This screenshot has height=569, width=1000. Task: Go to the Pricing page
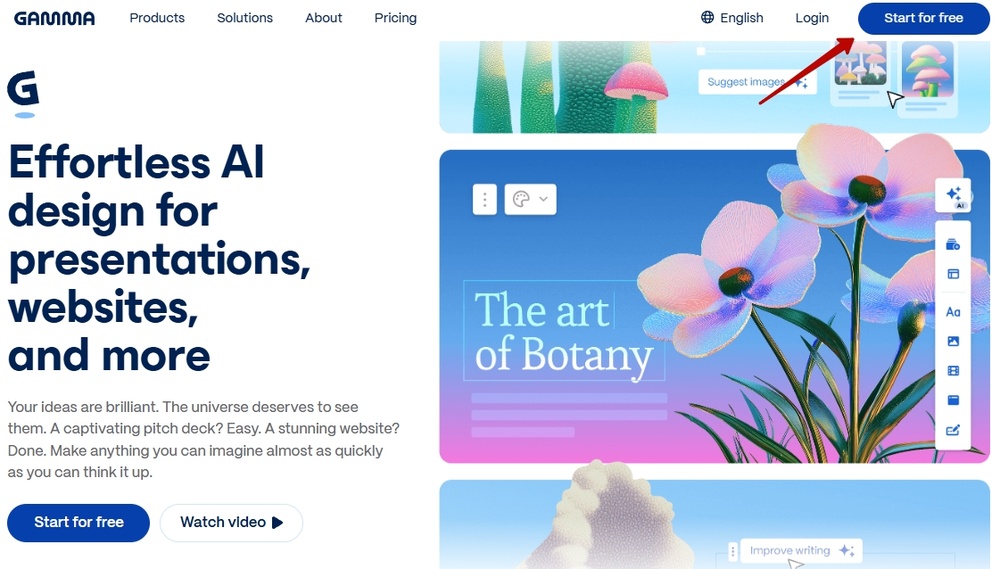tap(395, 18)
